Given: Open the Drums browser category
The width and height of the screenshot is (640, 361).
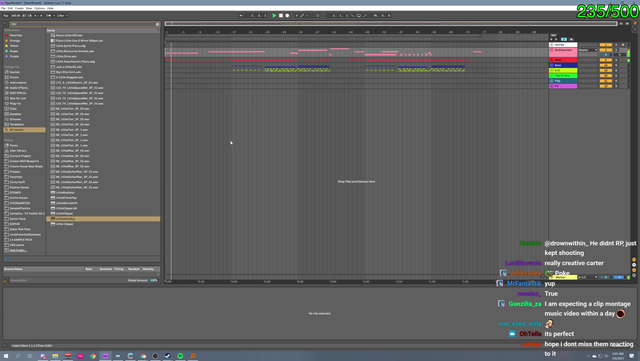Looking at the screenshot, I should click(14, 77).
